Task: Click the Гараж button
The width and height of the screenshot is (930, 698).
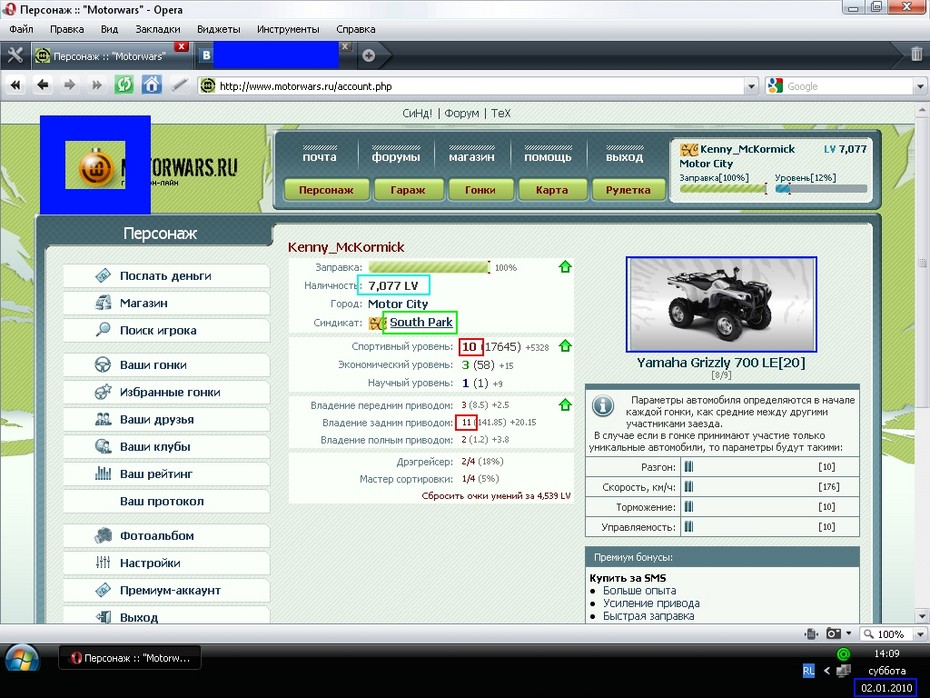Action: pos(408,190)
